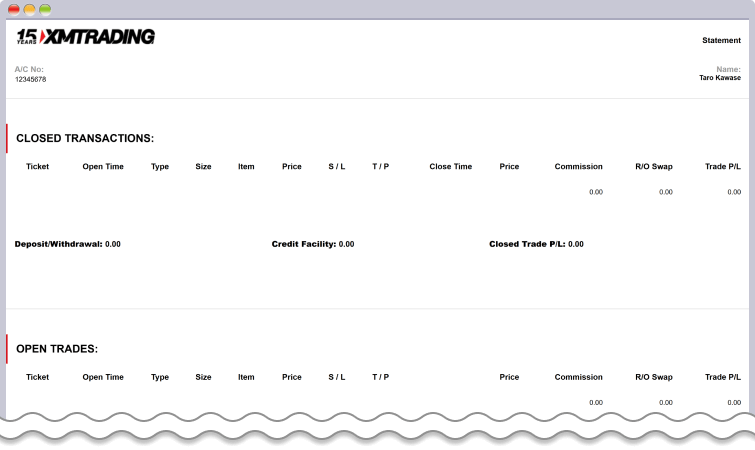The height and width of the screenshot is (450, 755).
Task: Click the green maximize window button
Action: coord(45,9)
